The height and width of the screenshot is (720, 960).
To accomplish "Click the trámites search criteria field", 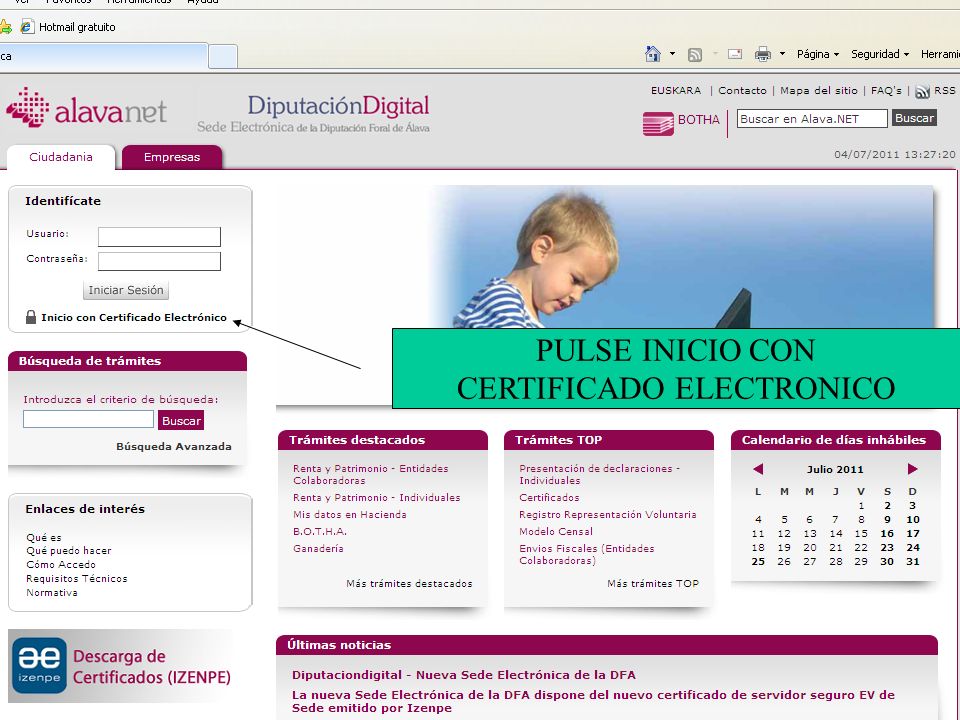I will pyautogui.click(x=88, y=419).
